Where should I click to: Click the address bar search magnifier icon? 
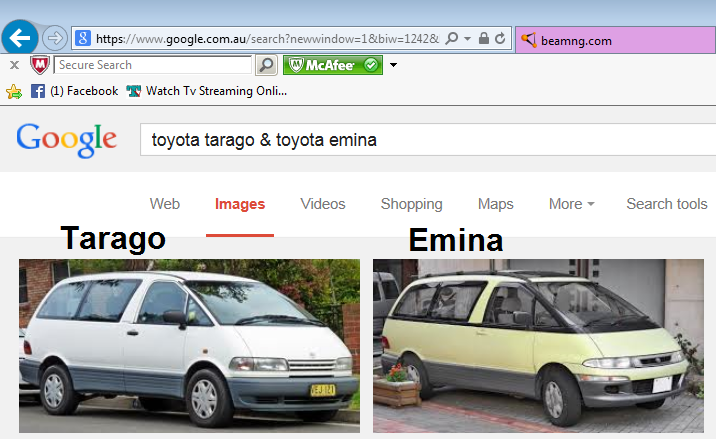452,38
